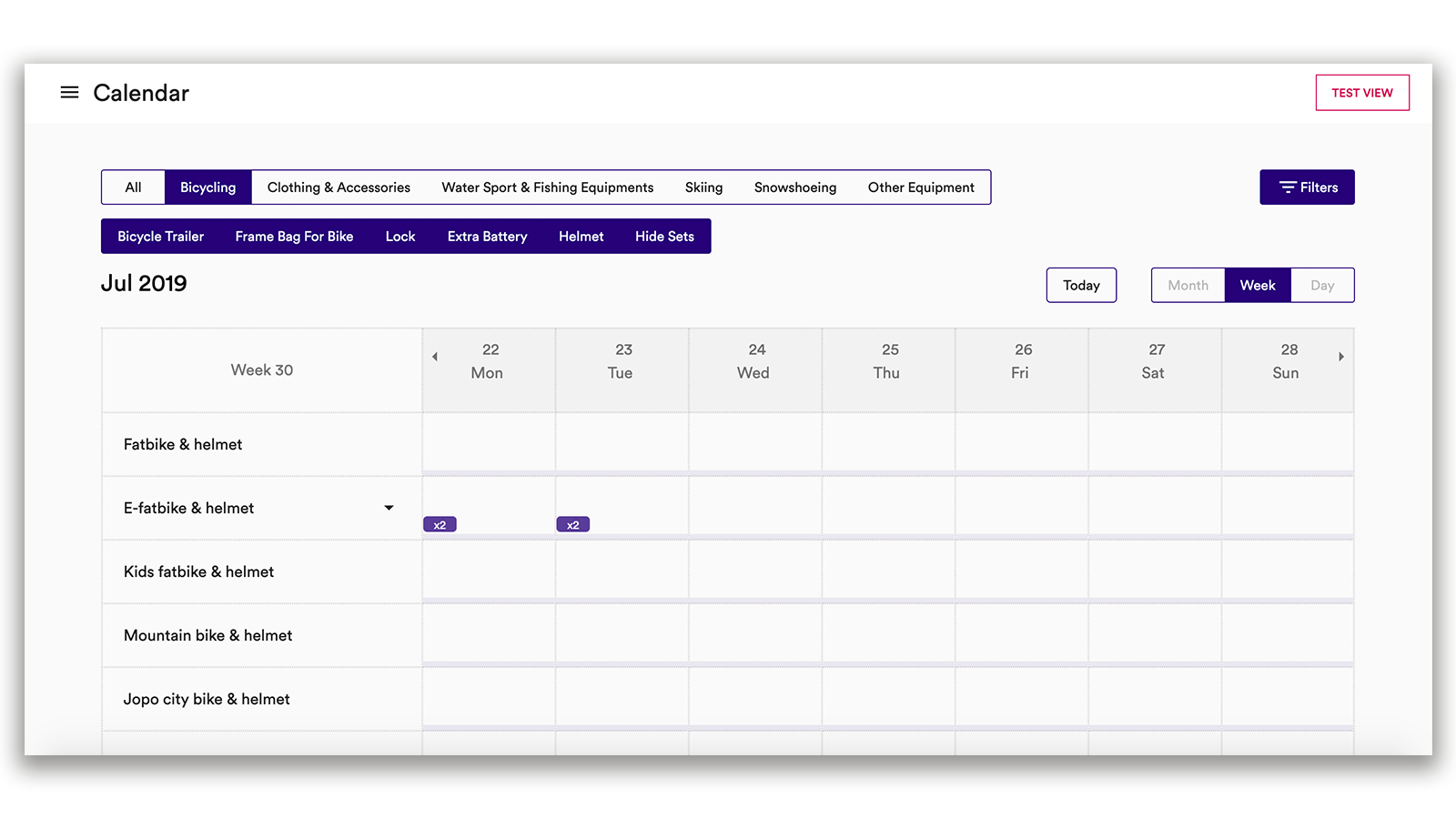The width and height of the screenshot is (1456, 819).
Task: Show All categories tab
Action: tap(134, 187)
